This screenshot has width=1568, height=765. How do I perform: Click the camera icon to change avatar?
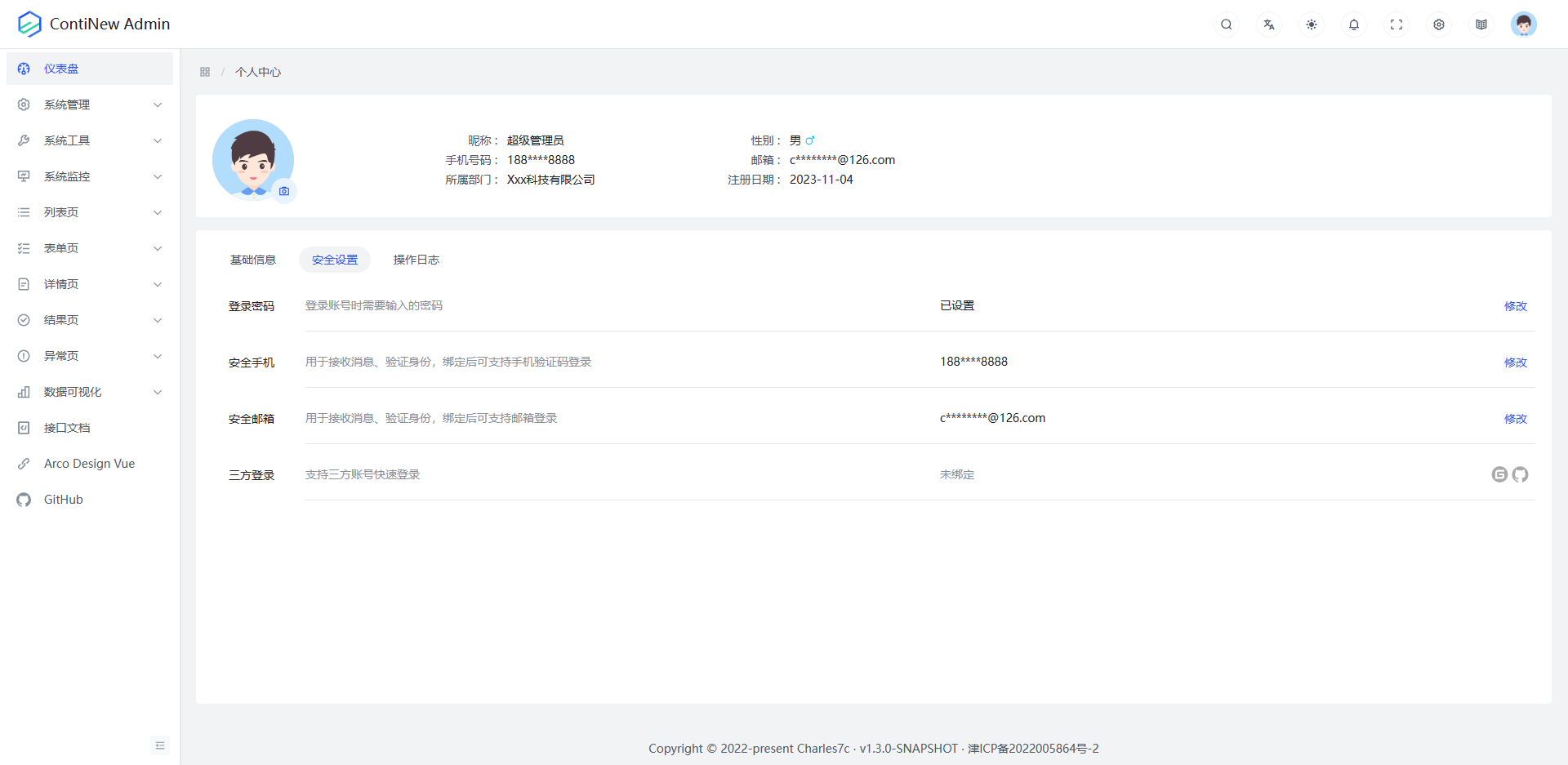pyautogui.click(x=283, y=191)
